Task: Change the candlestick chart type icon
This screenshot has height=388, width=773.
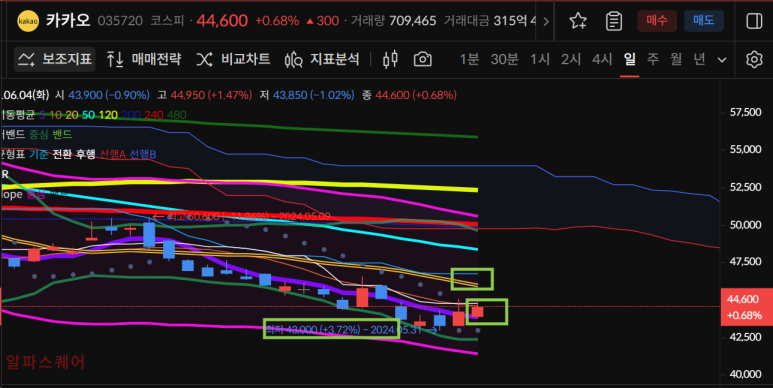Action: click(x=390, y=60)
